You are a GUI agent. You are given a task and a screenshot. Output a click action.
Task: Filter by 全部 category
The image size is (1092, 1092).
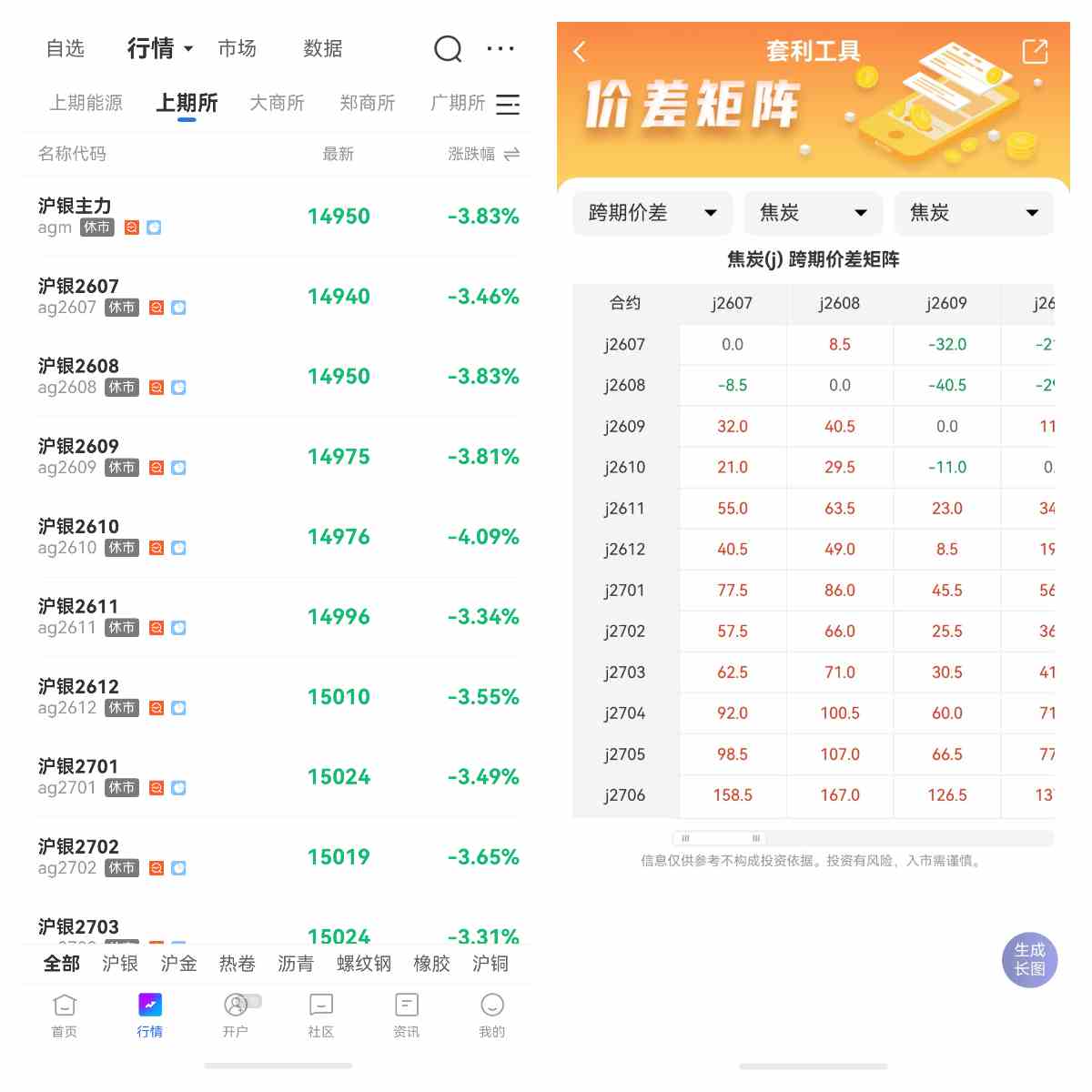point(62,964)
